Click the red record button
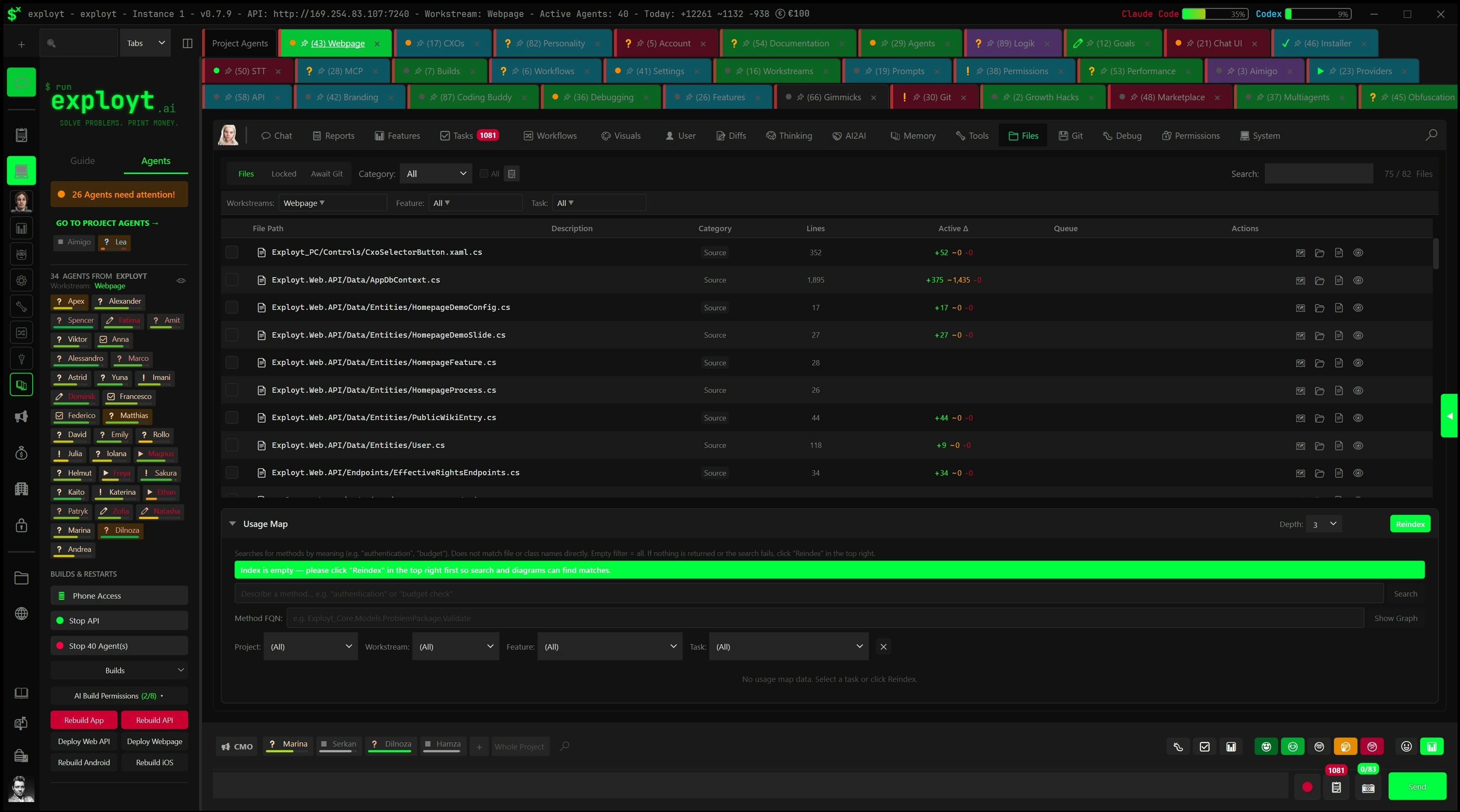The height and width of the screenshot is (812, 1460). click(1307, 787)
